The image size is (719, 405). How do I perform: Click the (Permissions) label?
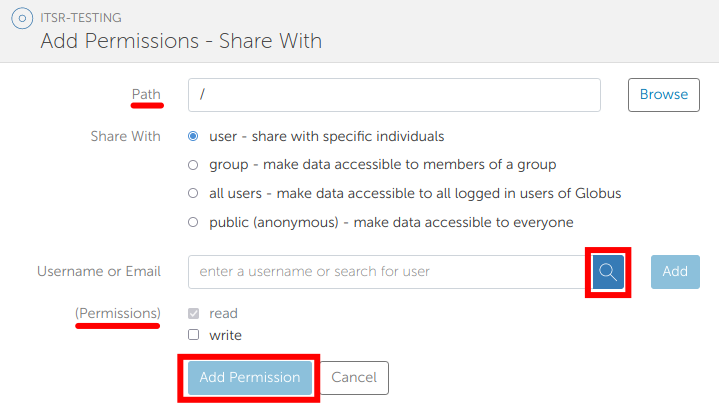click(118, 314)
